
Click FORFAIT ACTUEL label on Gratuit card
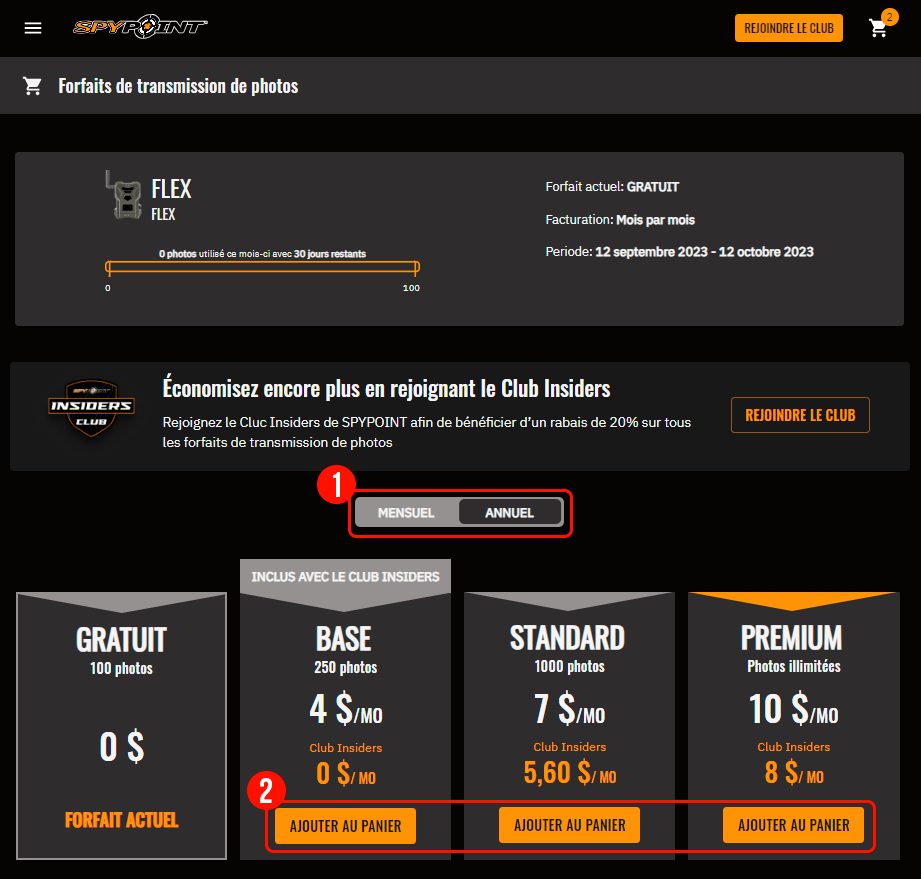(122, 820)
